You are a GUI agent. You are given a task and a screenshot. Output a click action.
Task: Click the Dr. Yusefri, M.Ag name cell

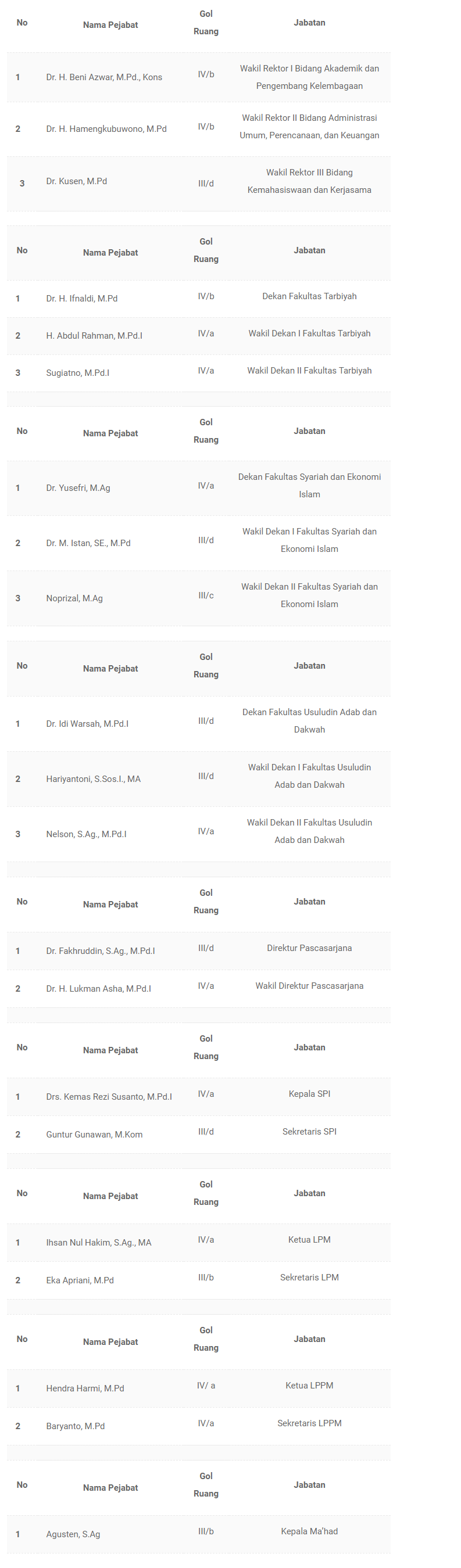[x=78, y=487]
